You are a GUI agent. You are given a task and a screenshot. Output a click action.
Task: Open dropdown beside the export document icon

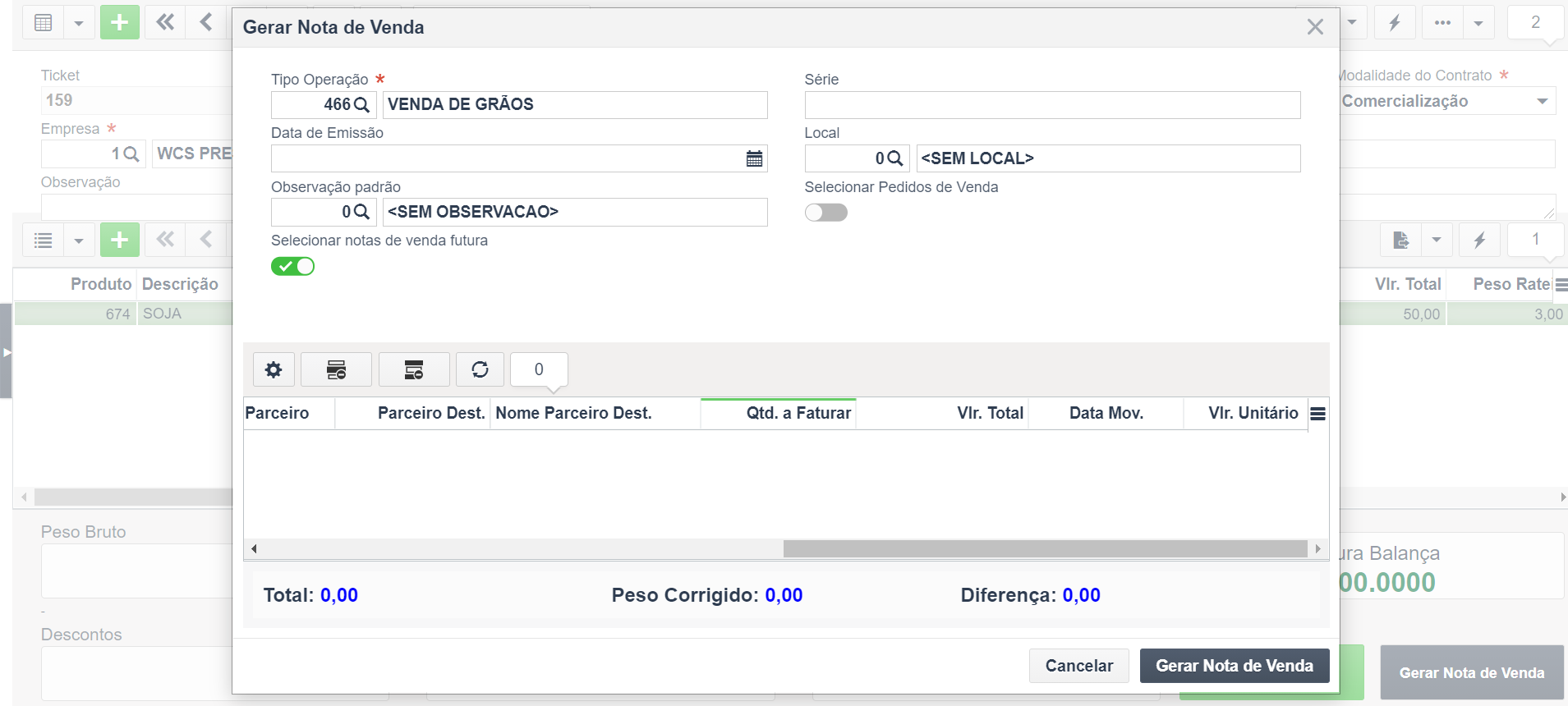point(1437,240)
